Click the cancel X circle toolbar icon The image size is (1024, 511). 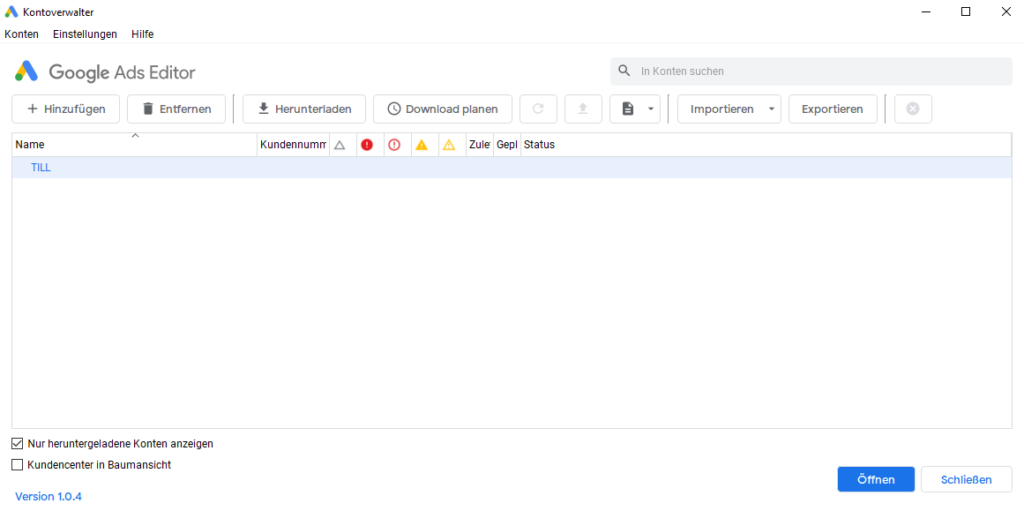coord(913,109)
